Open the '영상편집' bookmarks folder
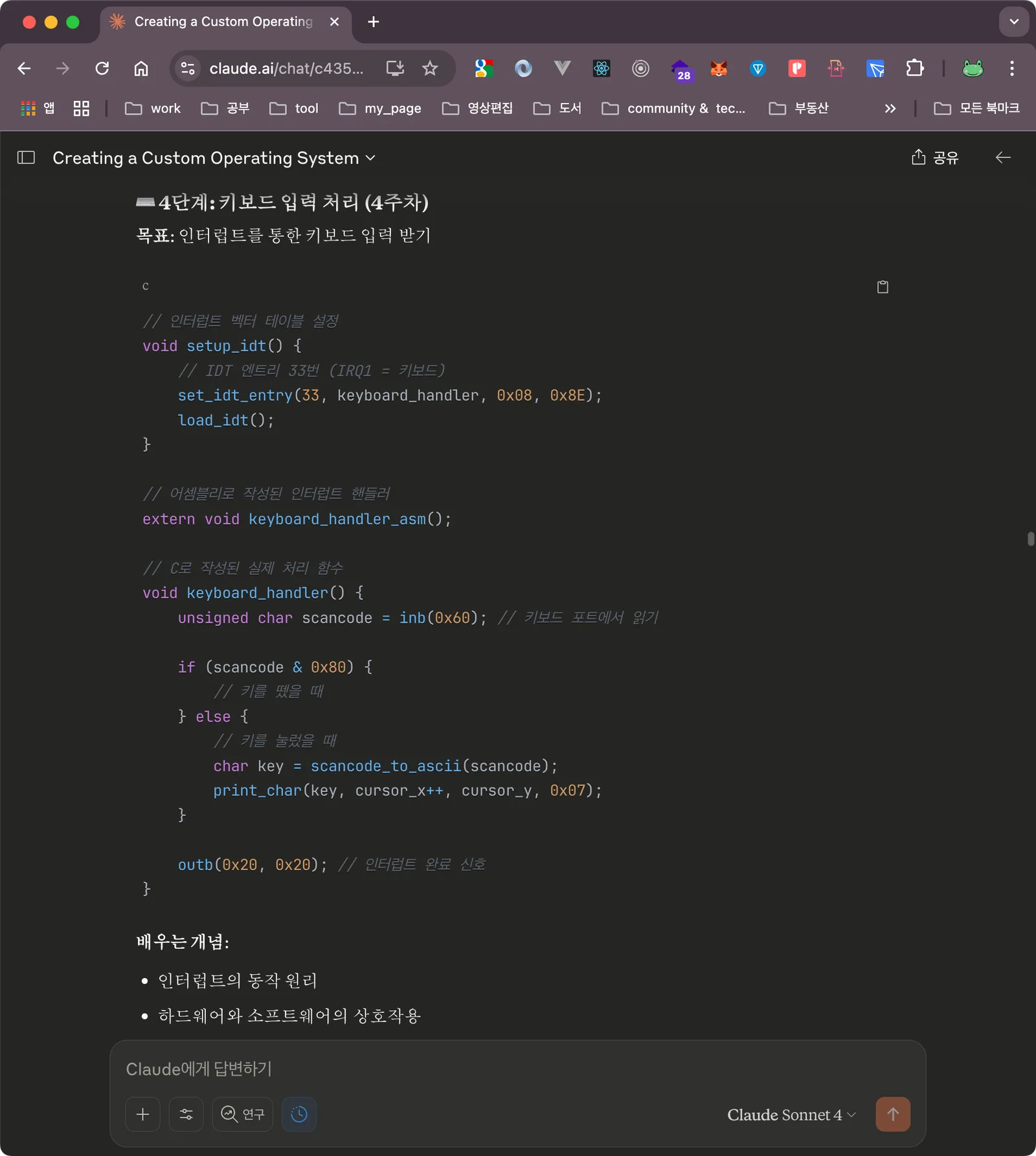Screen dimensions: 1036x1156 pos(478,108)
